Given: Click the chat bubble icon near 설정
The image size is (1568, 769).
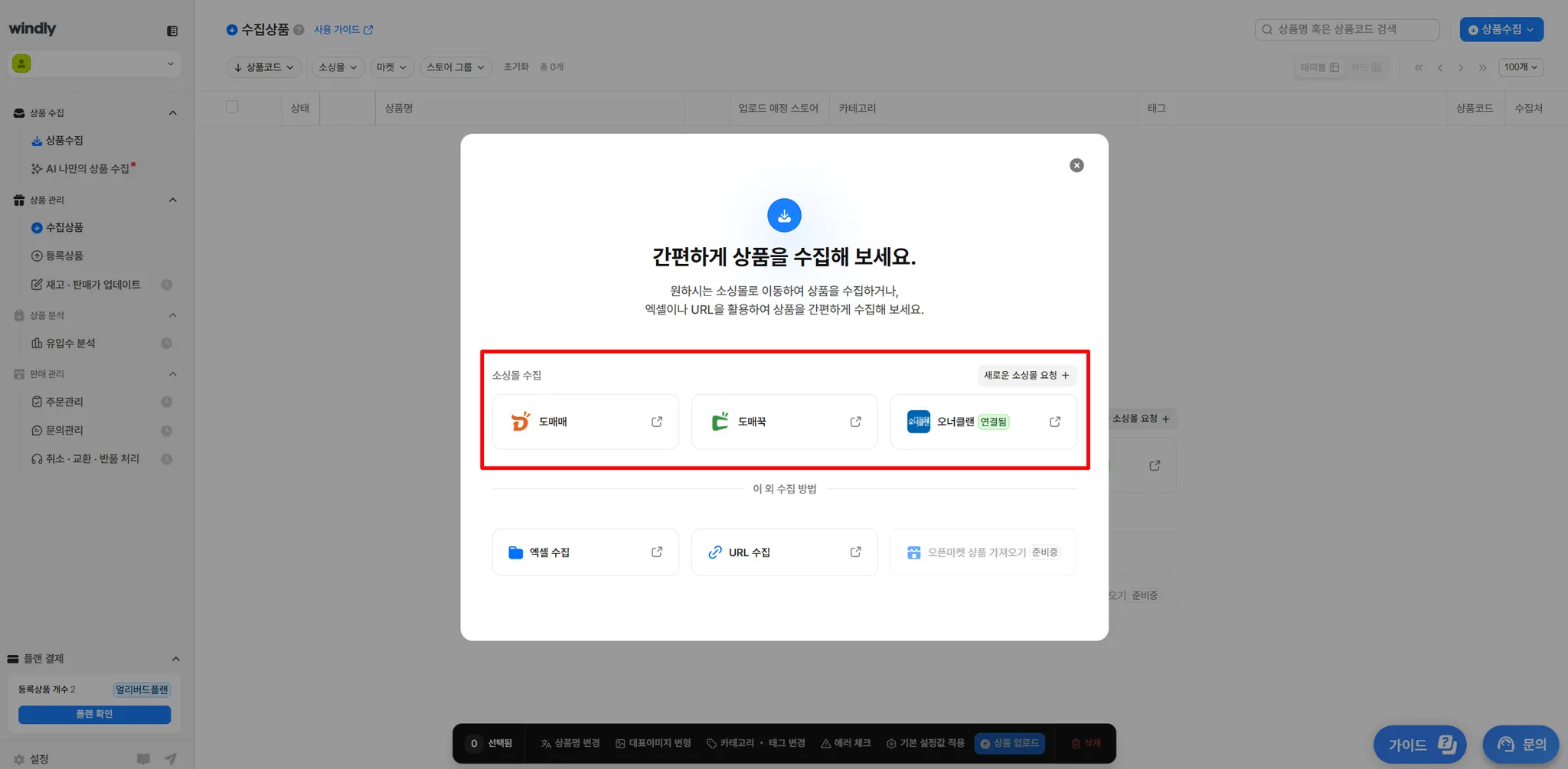Looking at the screenshot, I should click(143, 759).
